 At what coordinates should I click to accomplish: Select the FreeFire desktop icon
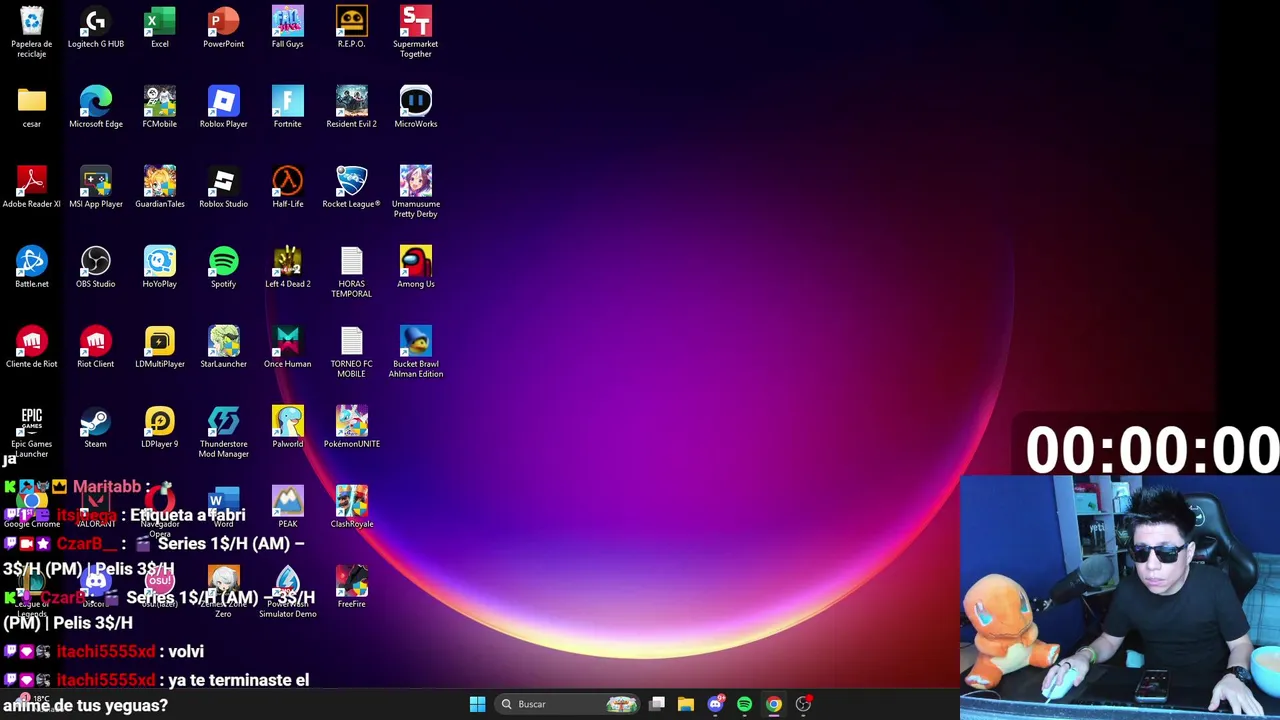point(352,587)
